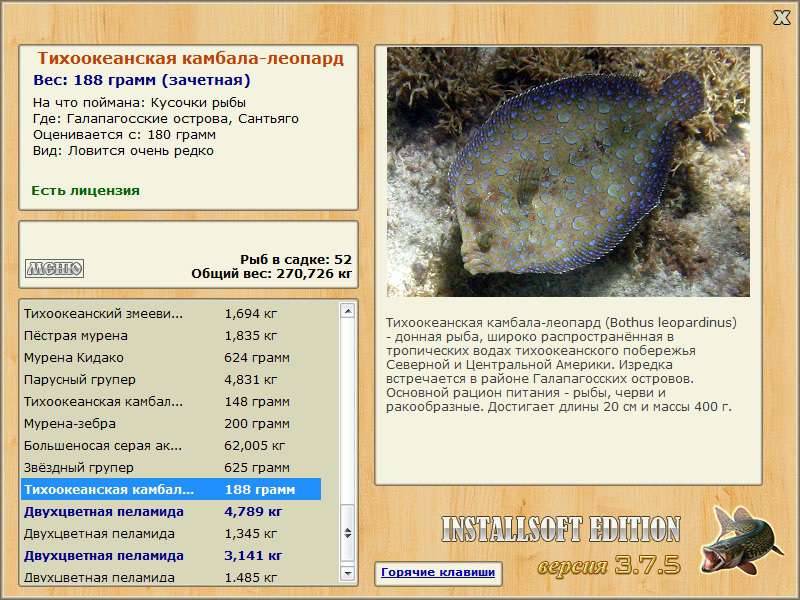Image resolution: width=800 pixels, height=600 pixels.
Task: Open the Горячие клавиши link
Action: (x=438, y=572)
